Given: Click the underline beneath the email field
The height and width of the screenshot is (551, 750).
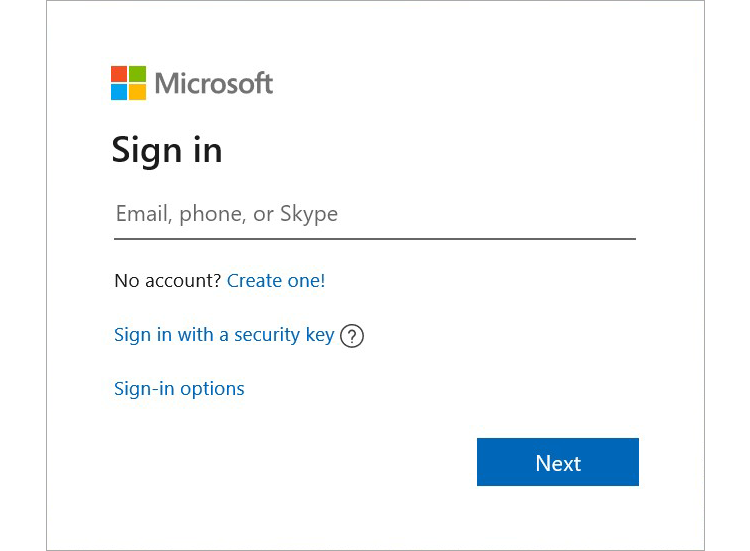Looking at the screenshot, I should [x=375, y=239].
